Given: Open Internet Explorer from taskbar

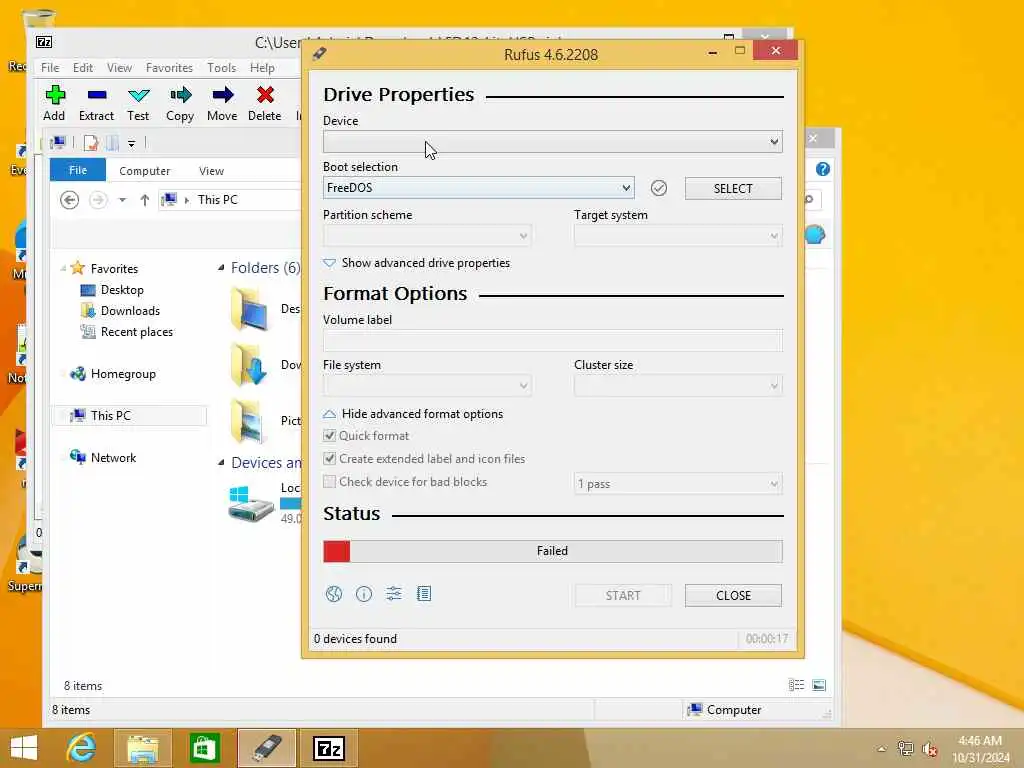Looking at the screenshot, I should 81,748.
